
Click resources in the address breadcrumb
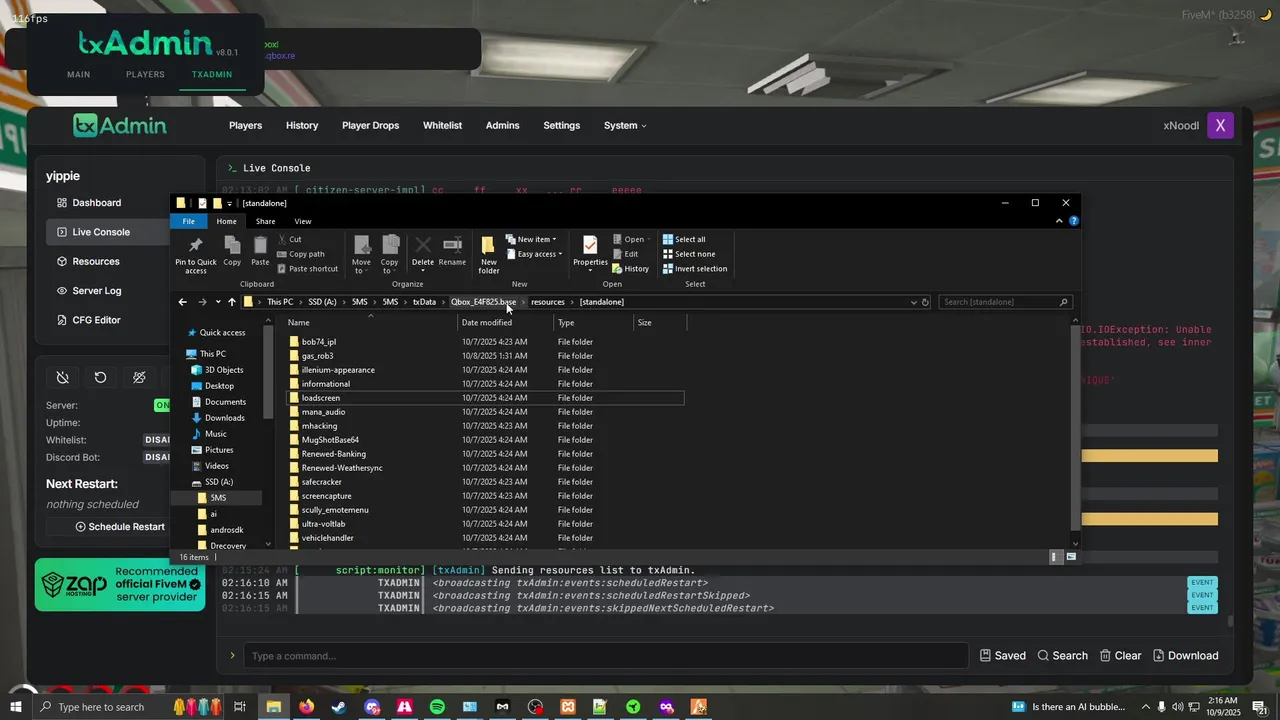547,302
